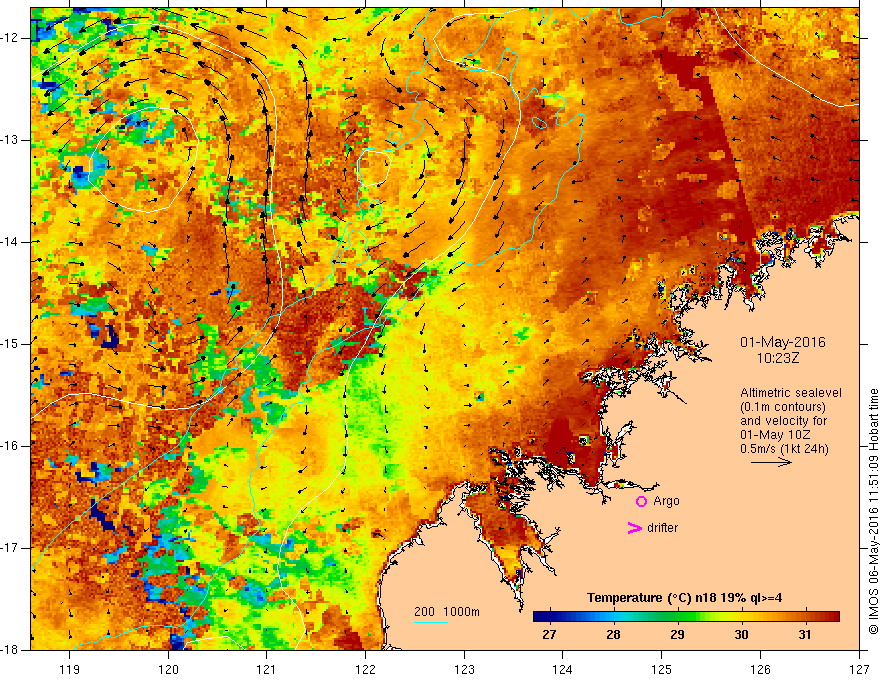880x680 pixels.
Task: Click the 'Argo' legend label
Action: 666,501
